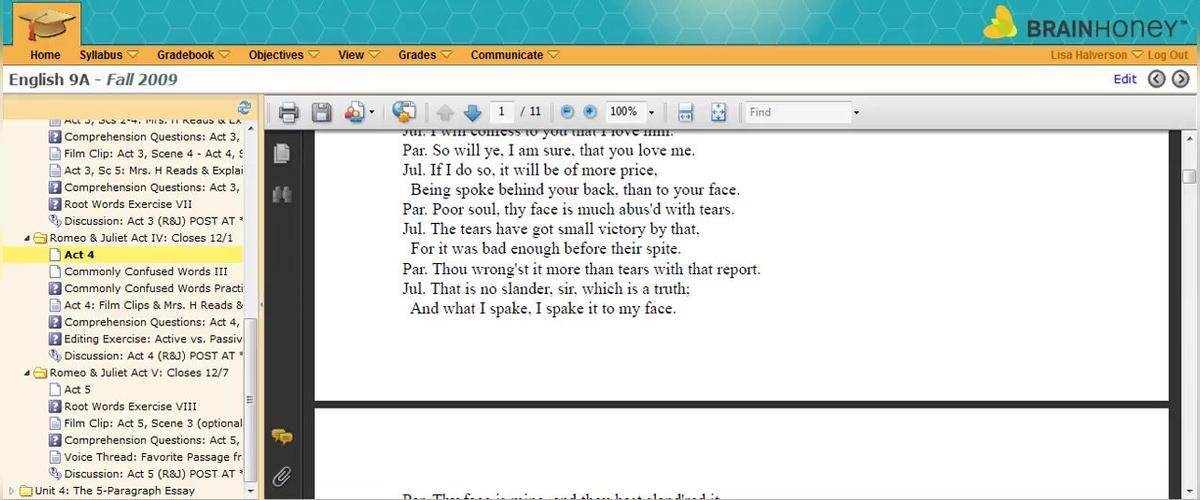Open the zoom percentage dropdown
The width and height of the screenshot is (1200, 500).
pos(652,112)
